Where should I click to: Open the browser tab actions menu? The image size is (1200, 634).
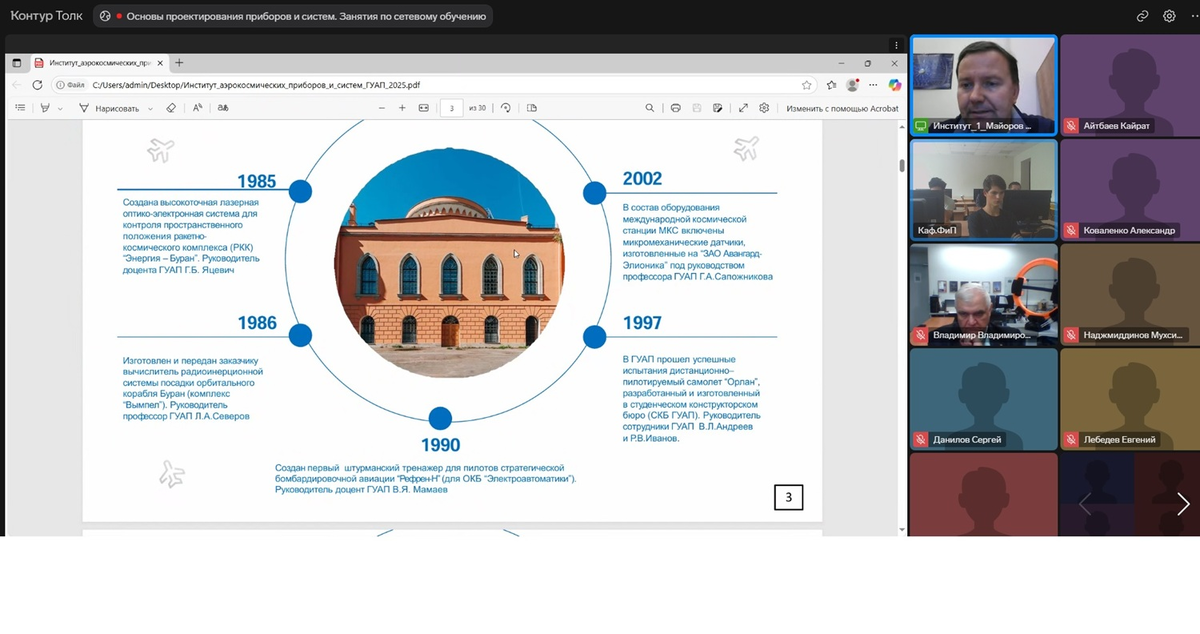click(x=17, y=62)
